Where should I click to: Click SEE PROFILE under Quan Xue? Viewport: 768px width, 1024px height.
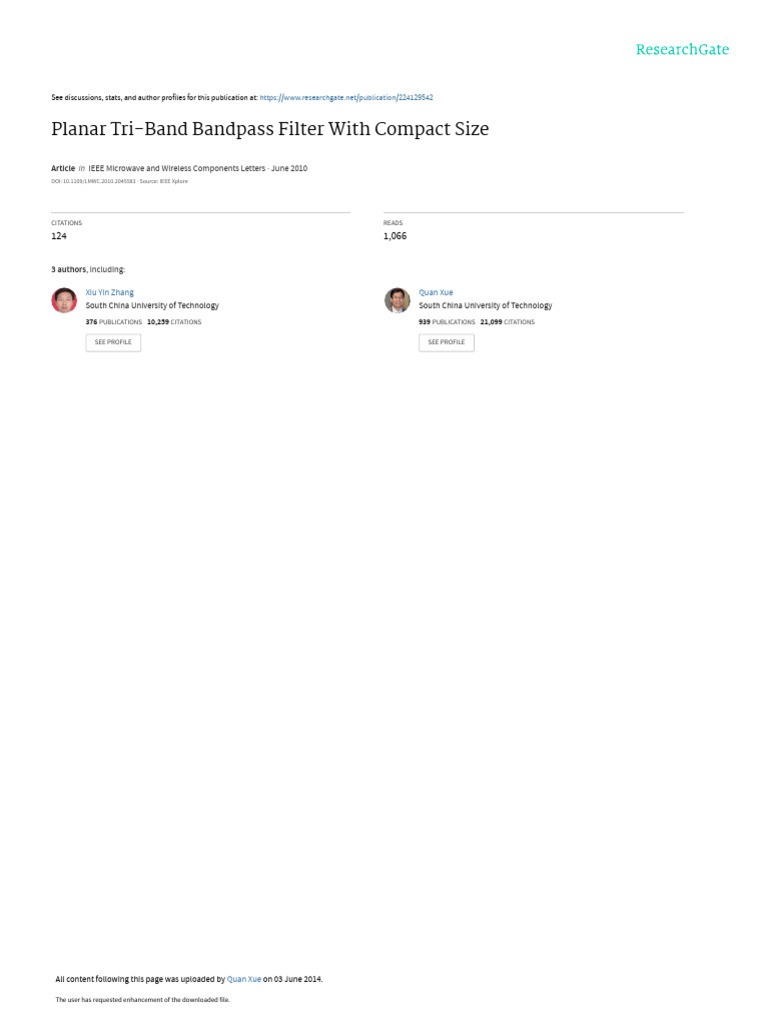coord(446,342)
